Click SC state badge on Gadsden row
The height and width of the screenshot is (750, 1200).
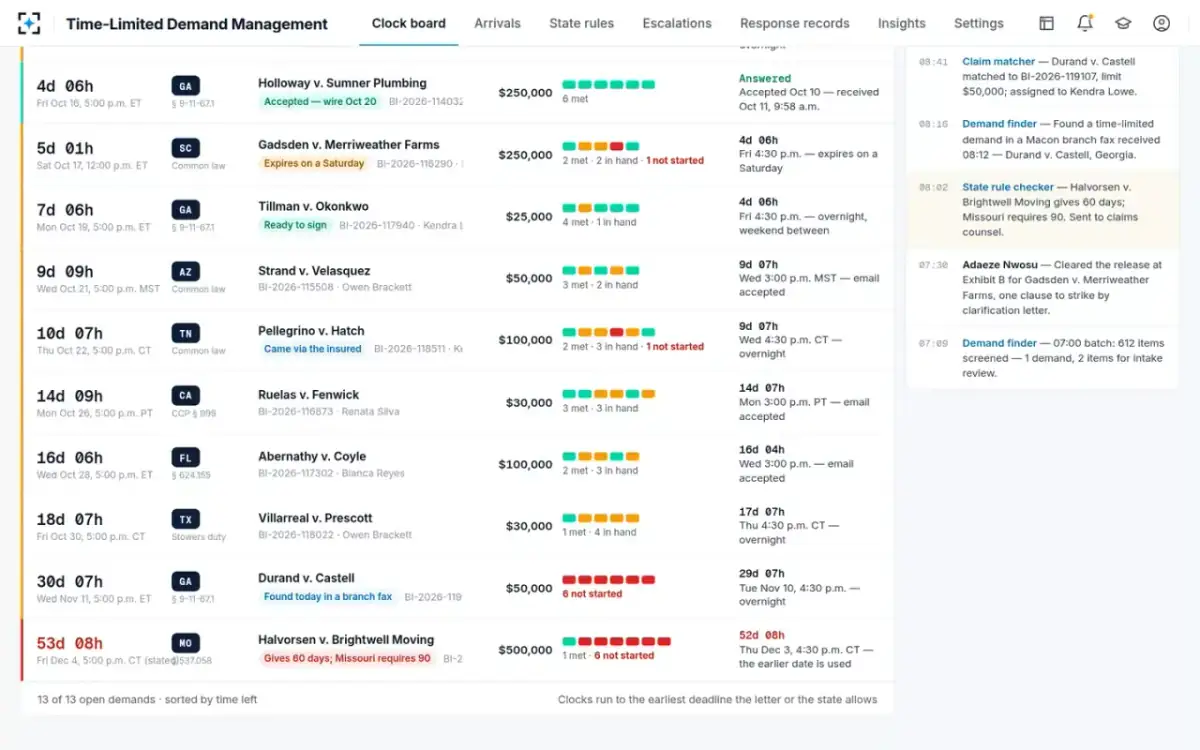tap(186, 148)
